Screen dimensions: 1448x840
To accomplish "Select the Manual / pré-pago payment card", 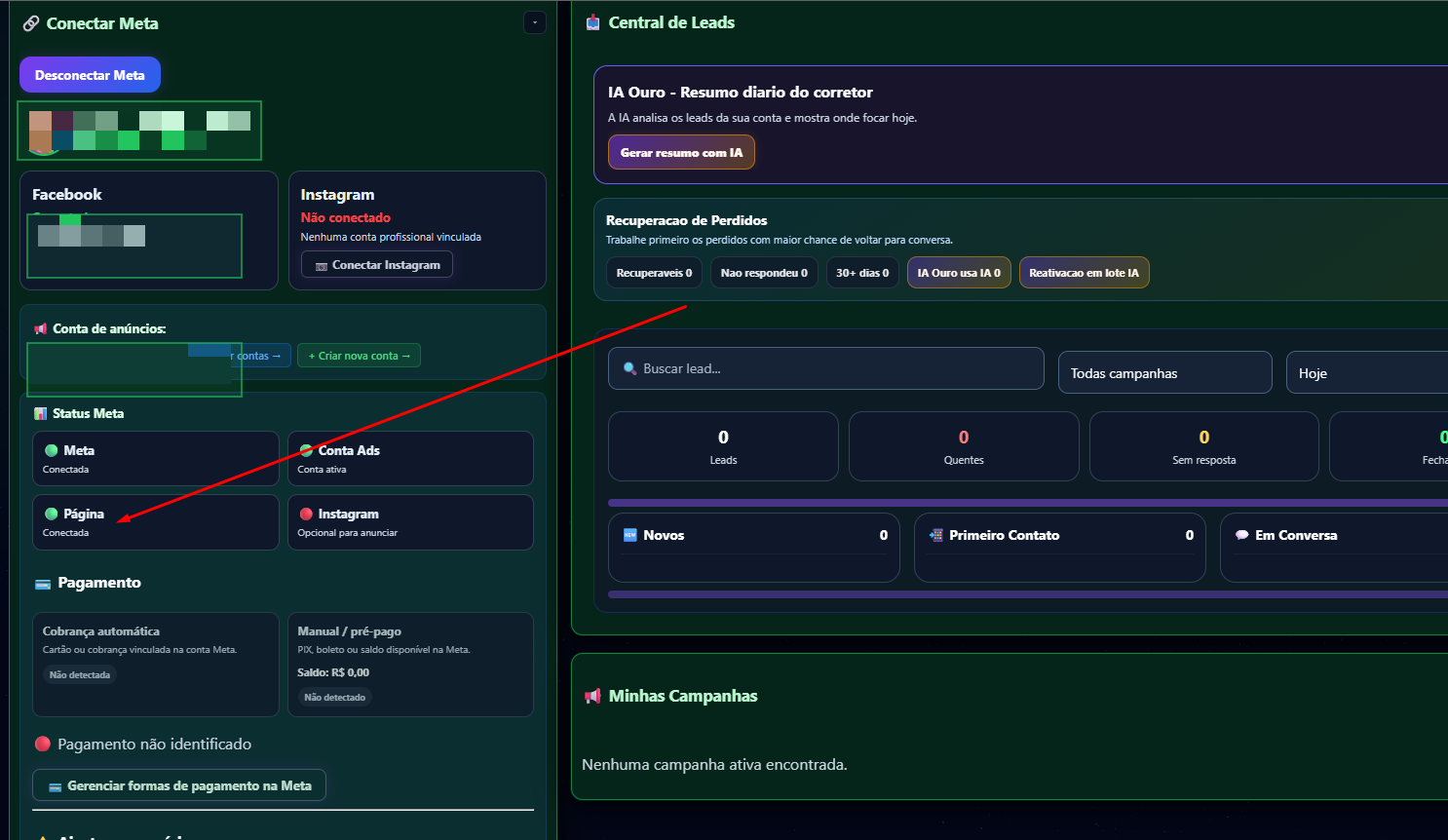I will click(x=410, y=665).
